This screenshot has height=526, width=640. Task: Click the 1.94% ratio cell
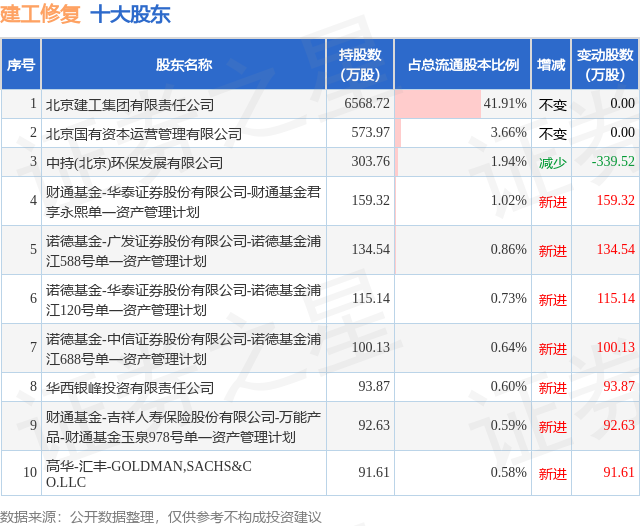click(463, 162)
